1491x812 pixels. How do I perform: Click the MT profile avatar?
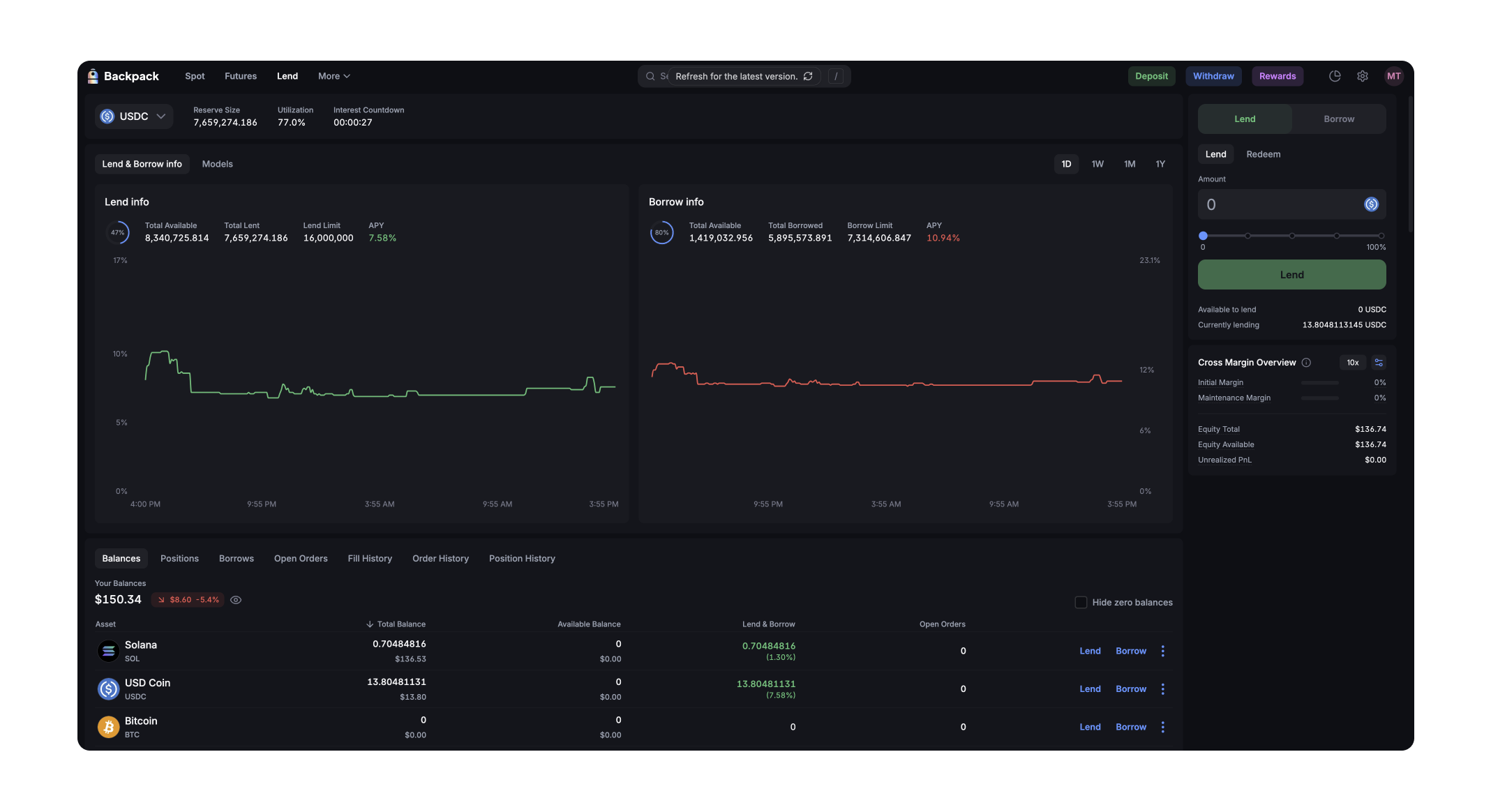click(x=1393, y=76)
